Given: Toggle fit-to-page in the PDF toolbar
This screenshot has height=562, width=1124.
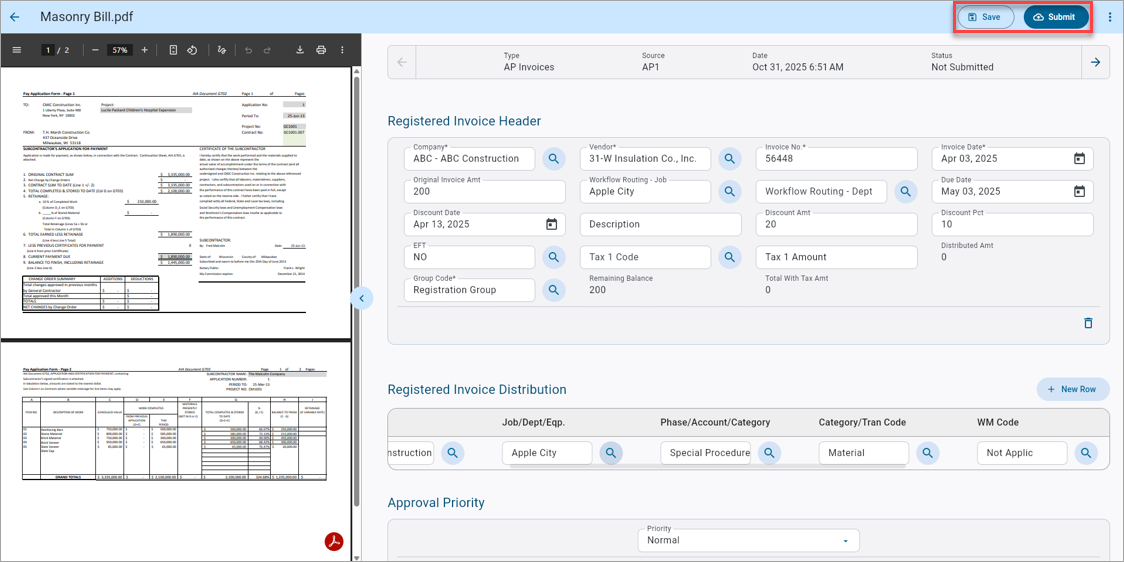Looking at the screenshot, I should pos(173,50).
